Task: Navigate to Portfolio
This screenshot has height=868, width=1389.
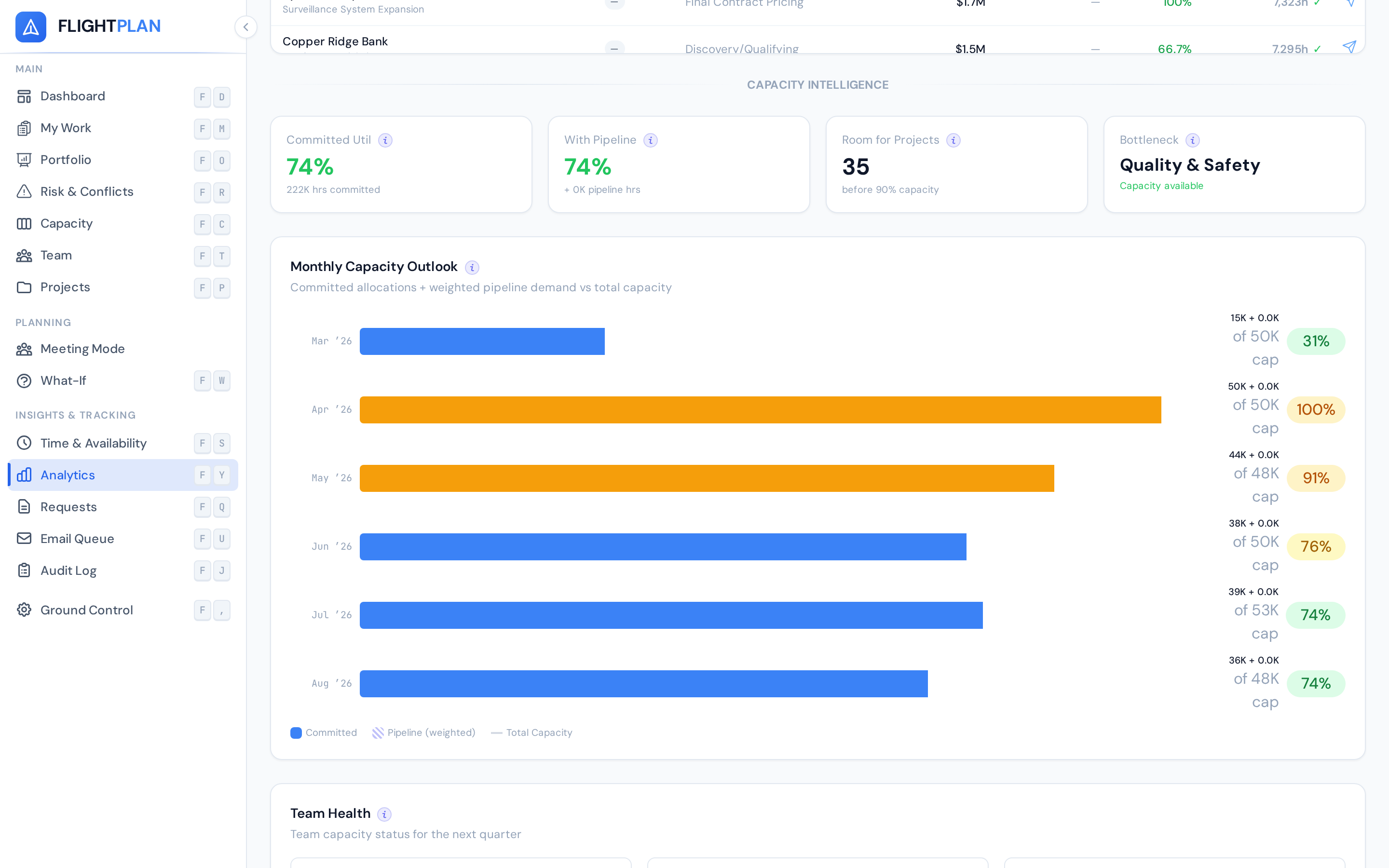Action: 66,160
